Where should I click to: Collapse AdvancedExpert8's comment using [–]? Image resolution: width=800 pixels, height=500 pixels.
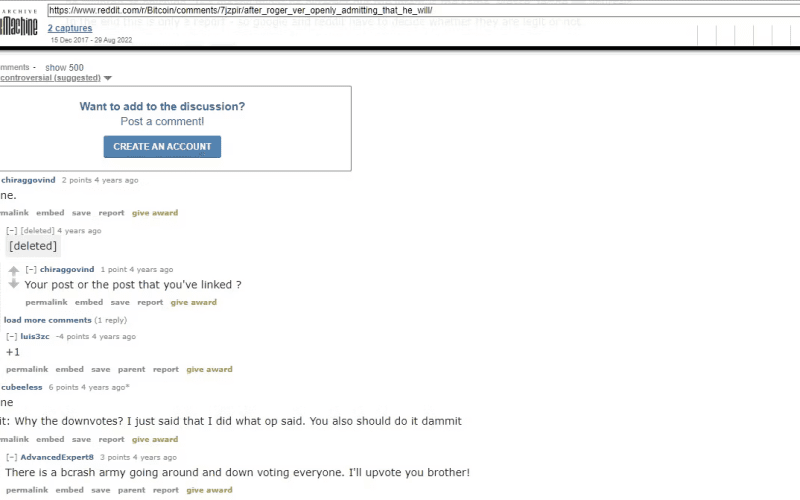pos(12,458)
